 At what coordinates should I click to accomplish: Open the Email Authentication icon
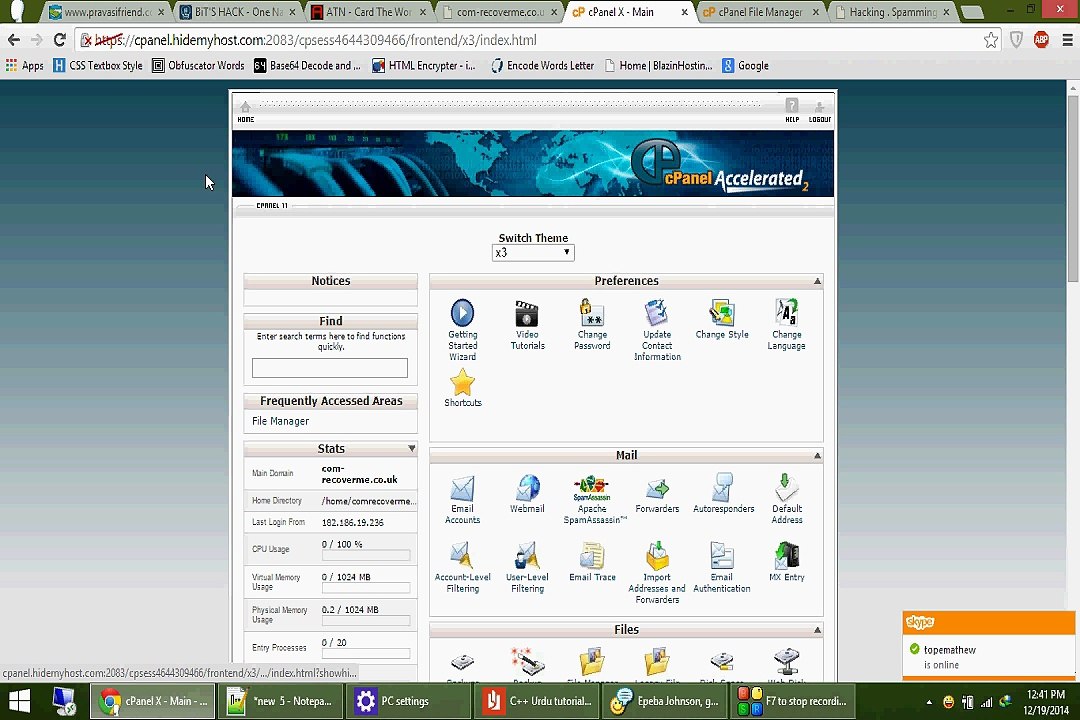pyautogui.click(x=721, y=557)
